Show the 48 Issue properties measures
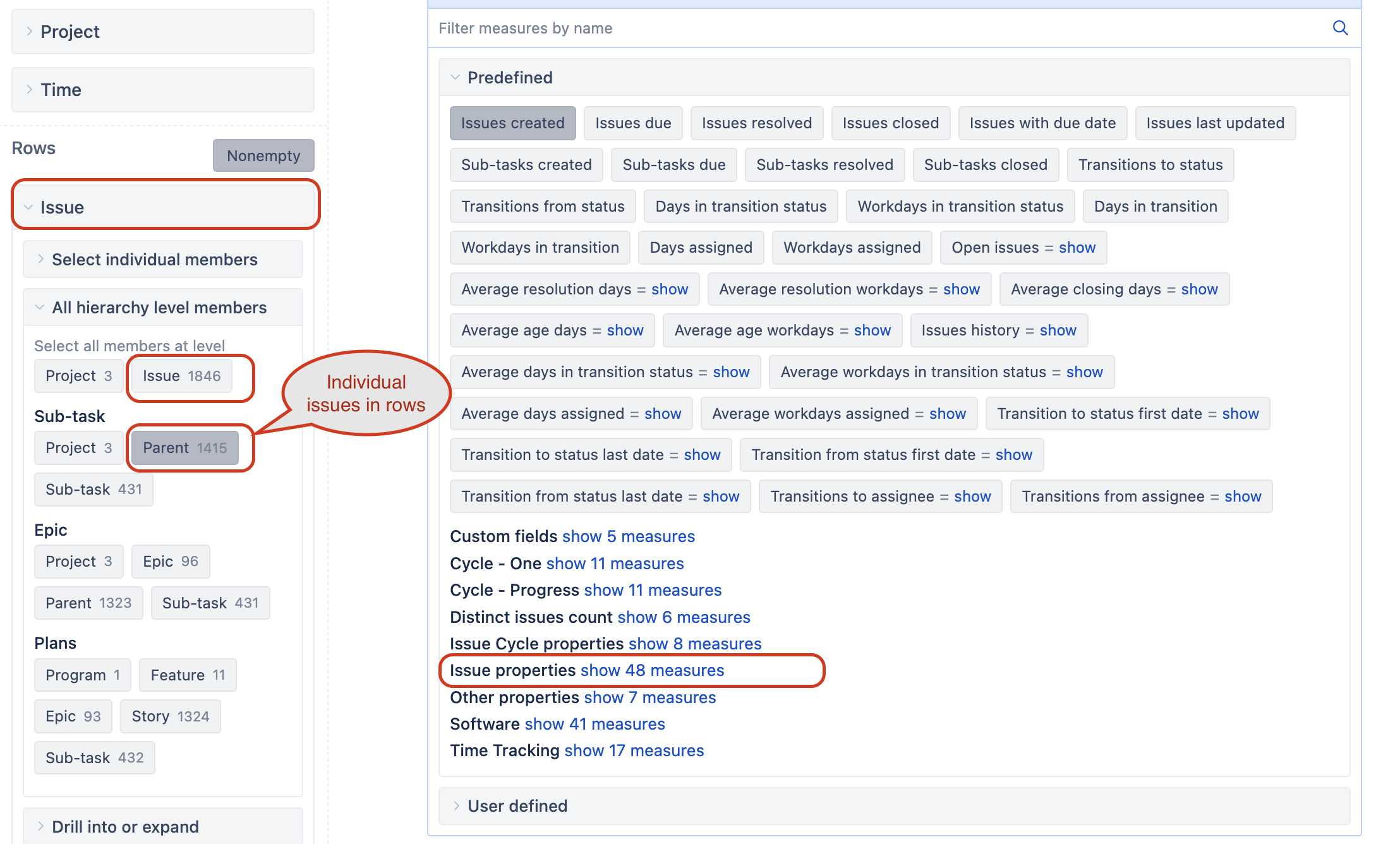Image resolution: width=1400 pixels, height=844 pixels. [x=652, y=670]
